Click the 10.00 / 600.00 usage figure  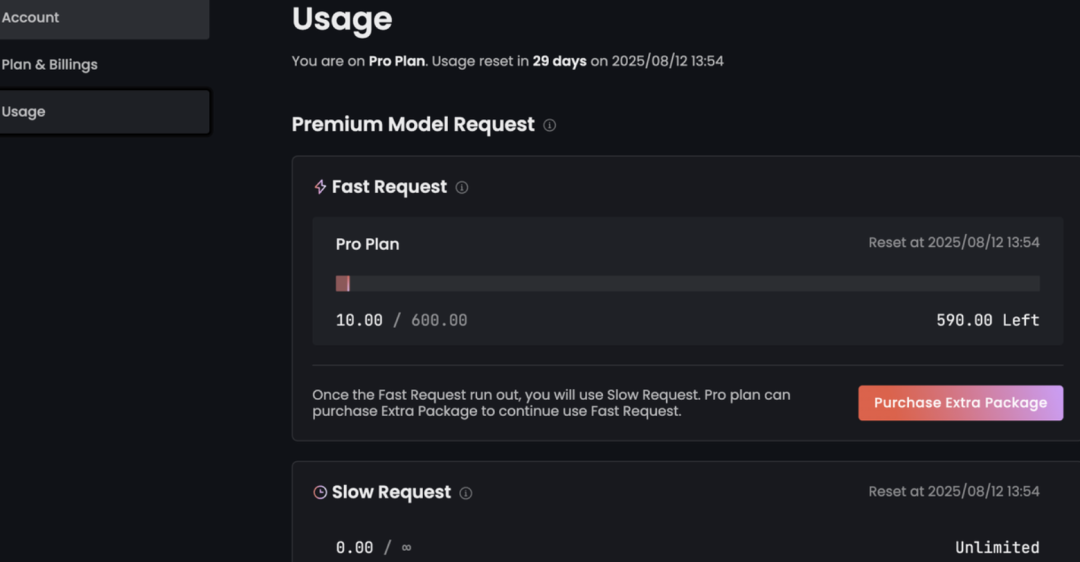click(401, 320)
